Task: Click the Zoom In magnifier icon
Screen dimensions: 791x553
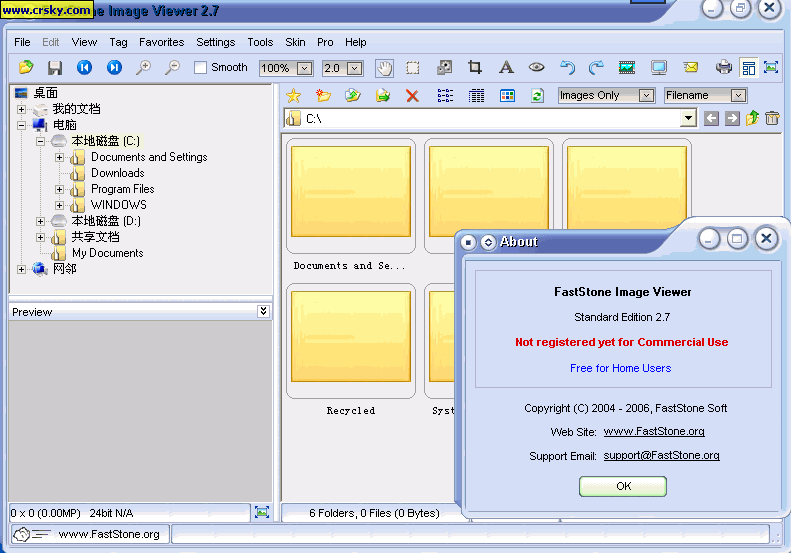Action: tap(143, 68)
